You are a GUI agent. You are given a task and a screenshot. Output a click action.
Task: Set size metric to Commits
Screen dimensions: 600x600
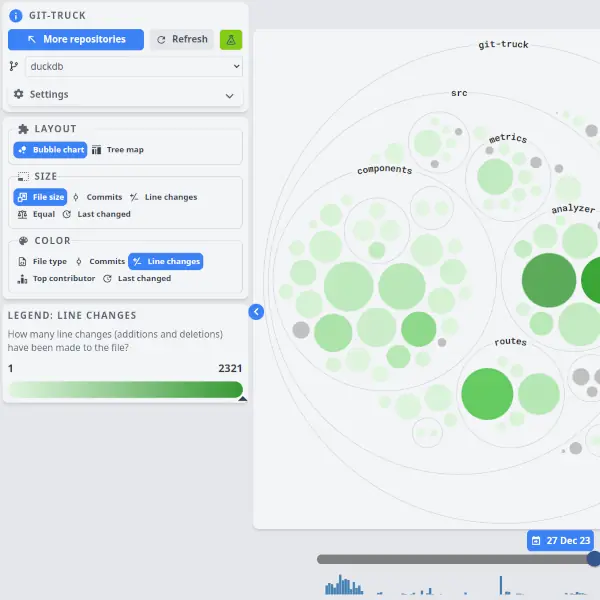click(x=98, y=197)
